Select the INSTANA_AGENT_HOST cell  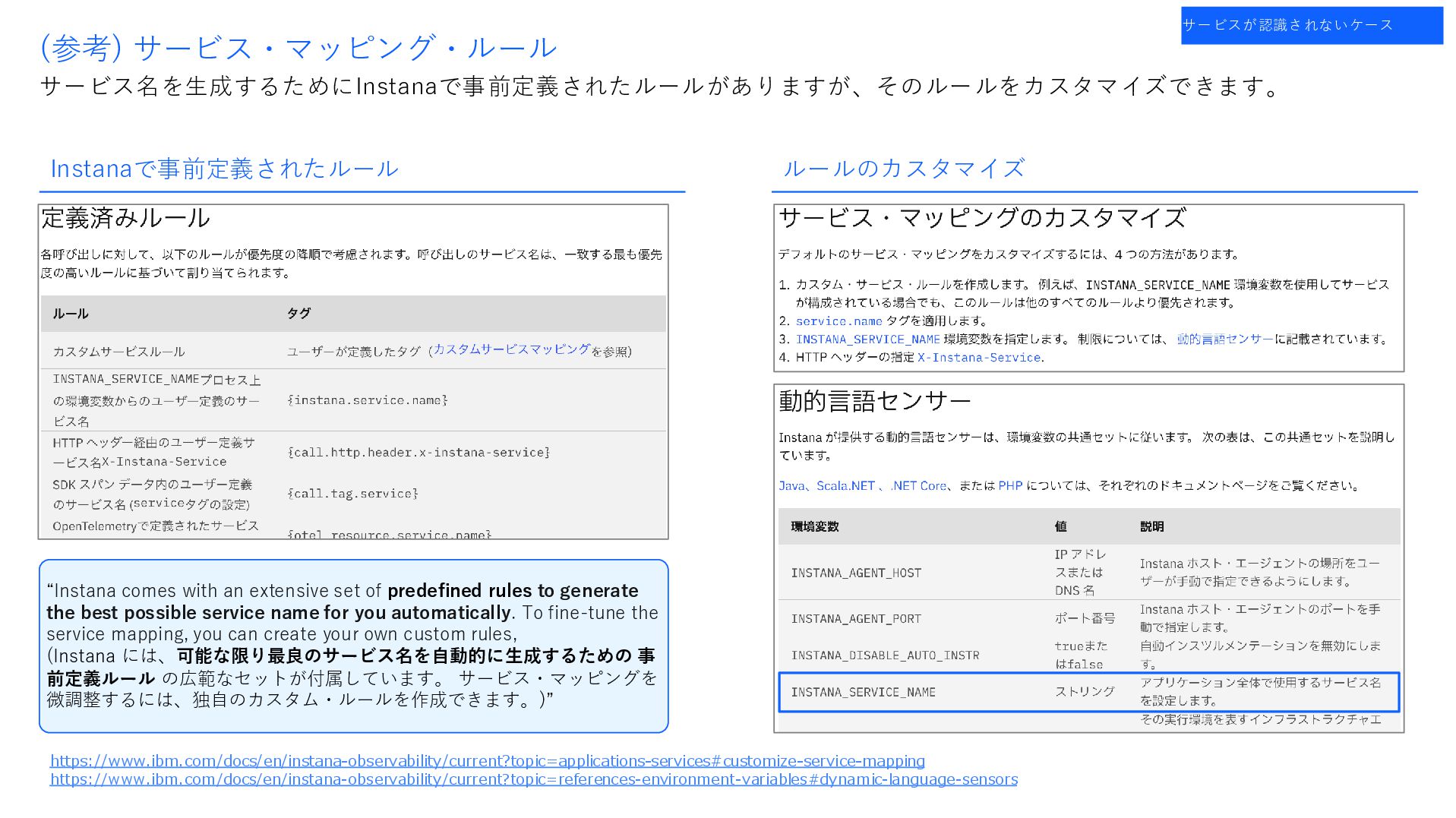coord(856,573)
